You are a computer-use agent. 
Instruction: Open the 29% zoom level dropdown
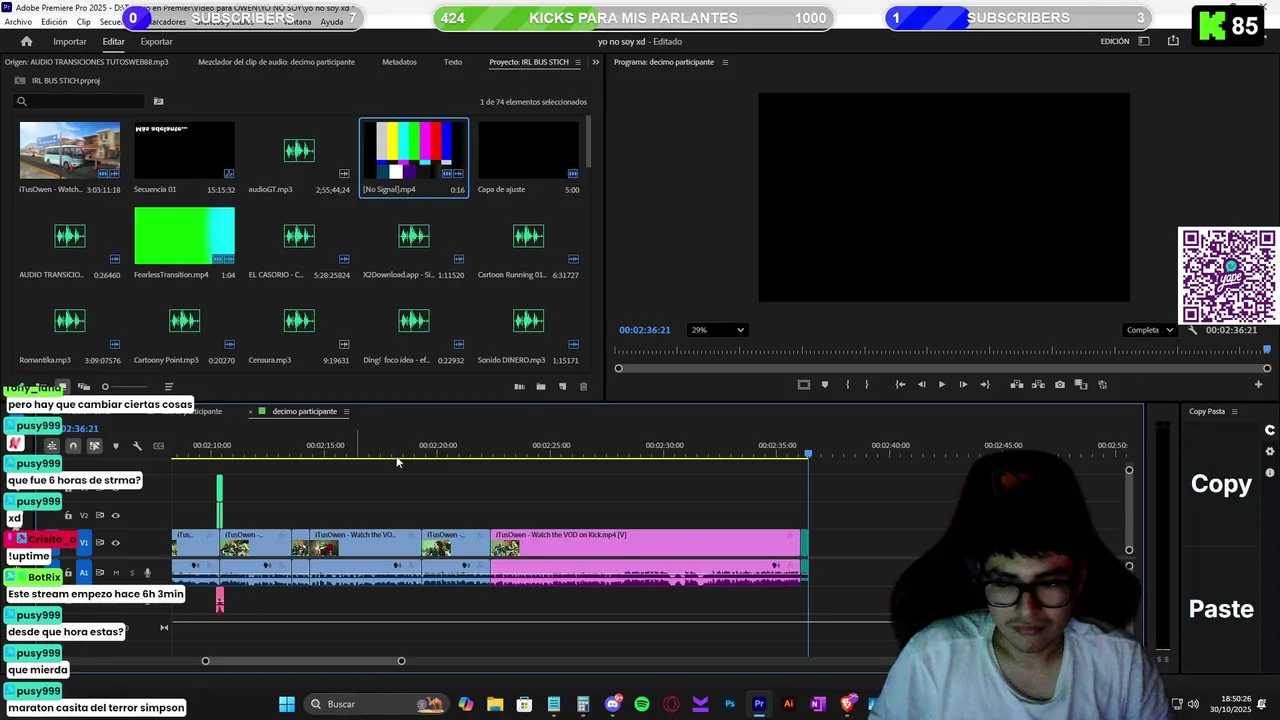(x=717, y=330)
